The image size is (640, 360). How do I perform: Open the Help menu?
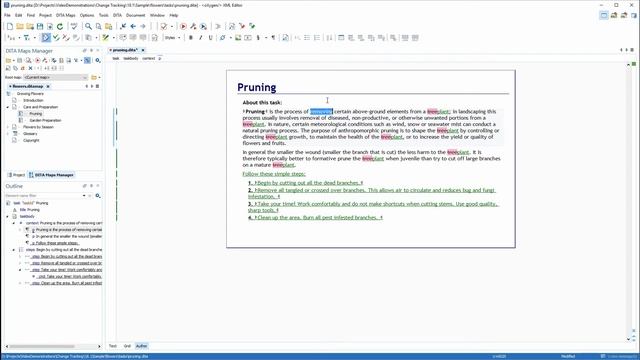tap(174, 15)
